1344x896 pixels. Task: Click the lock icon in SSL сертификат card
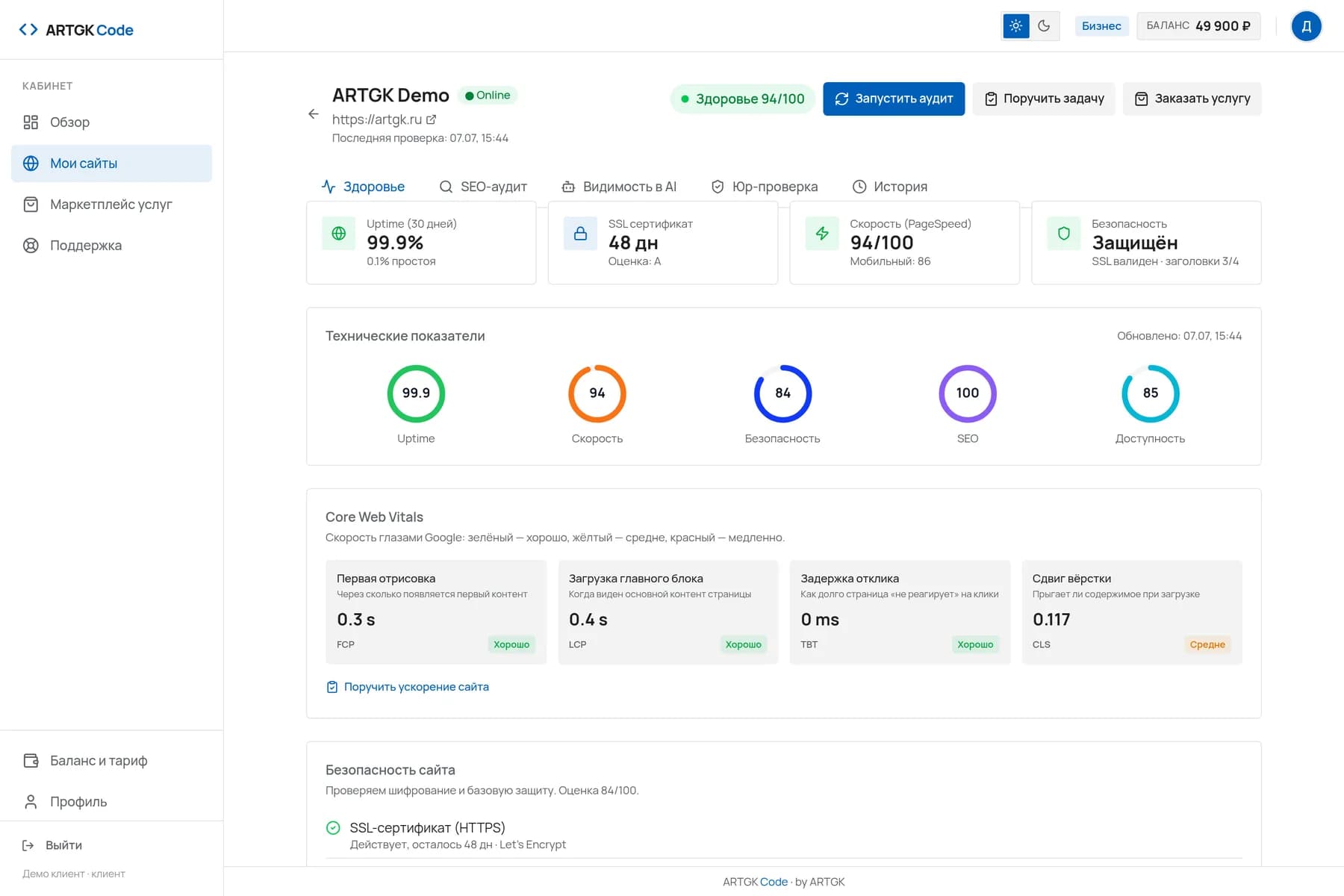tap(580, 234)
